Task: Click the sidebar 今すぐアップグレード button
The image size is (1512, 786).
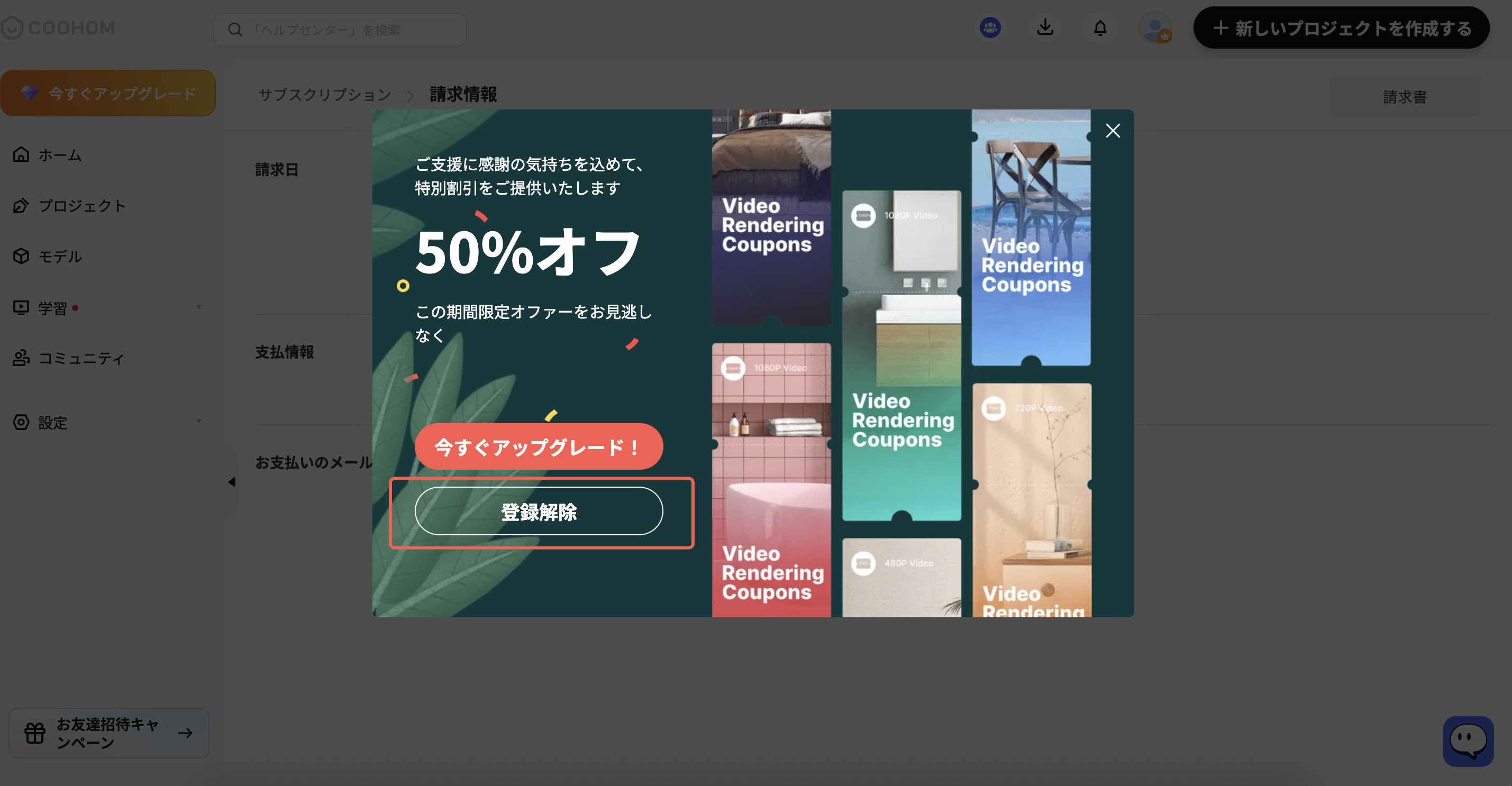Action: tap(108, 93)
